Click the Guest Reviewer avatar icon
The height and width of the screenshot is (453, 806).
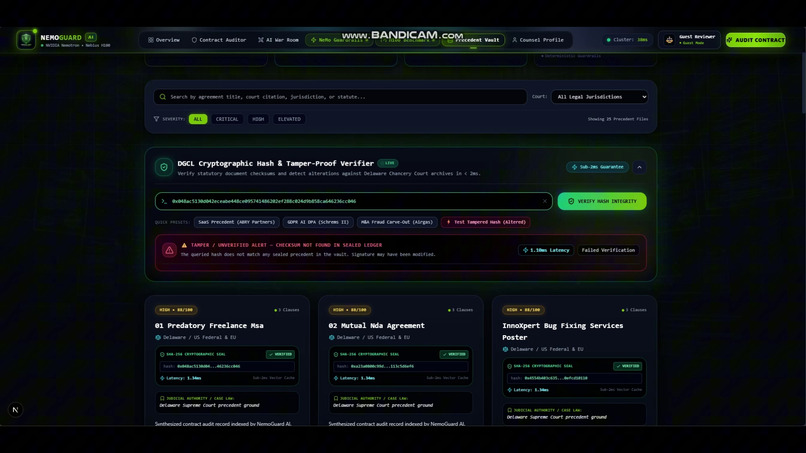669,40
